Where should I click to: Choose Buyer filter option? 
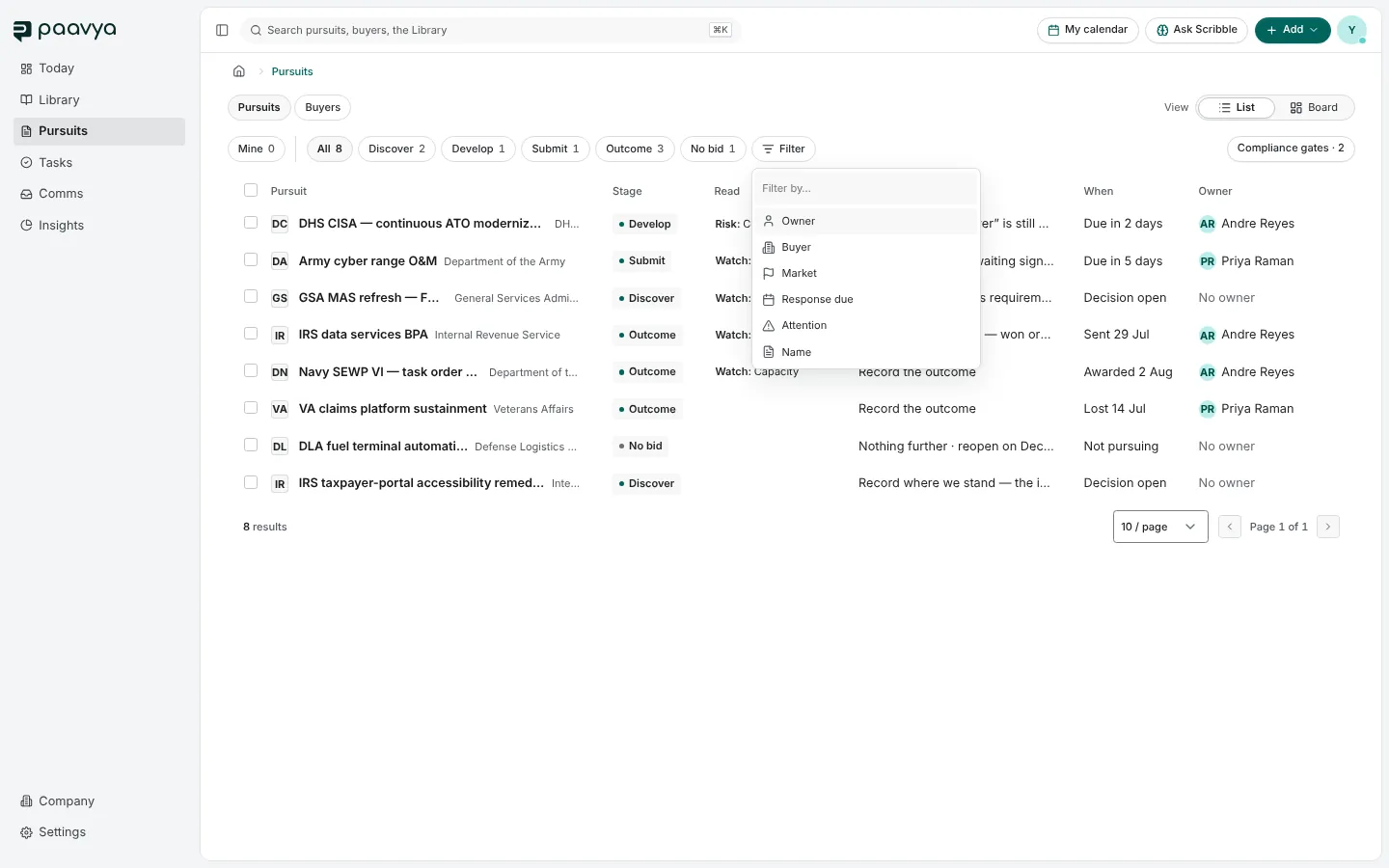coord(866,247)
